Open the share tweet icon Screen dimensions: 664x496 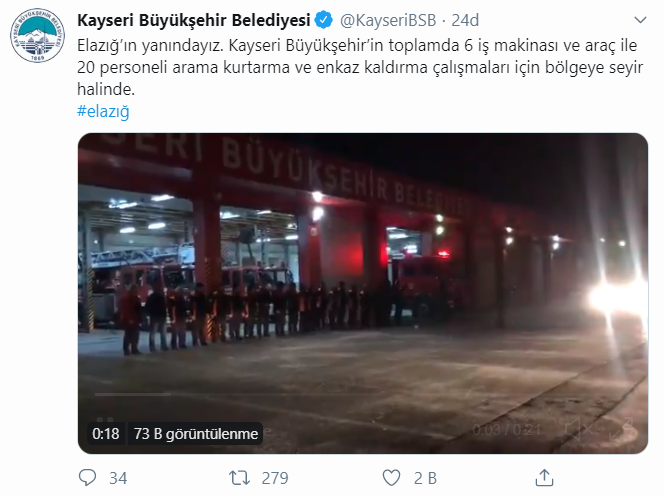click(544, 477)
